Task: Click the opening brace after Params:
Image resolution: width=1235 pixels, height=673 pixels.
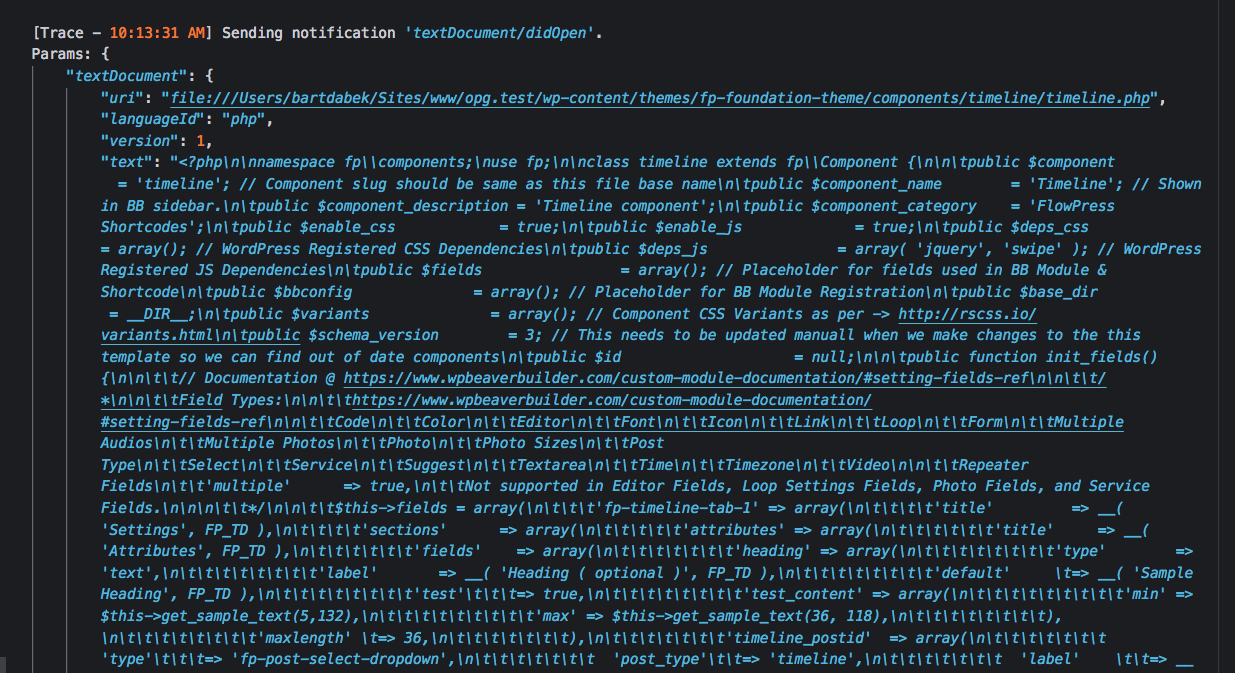Action: 106,53
